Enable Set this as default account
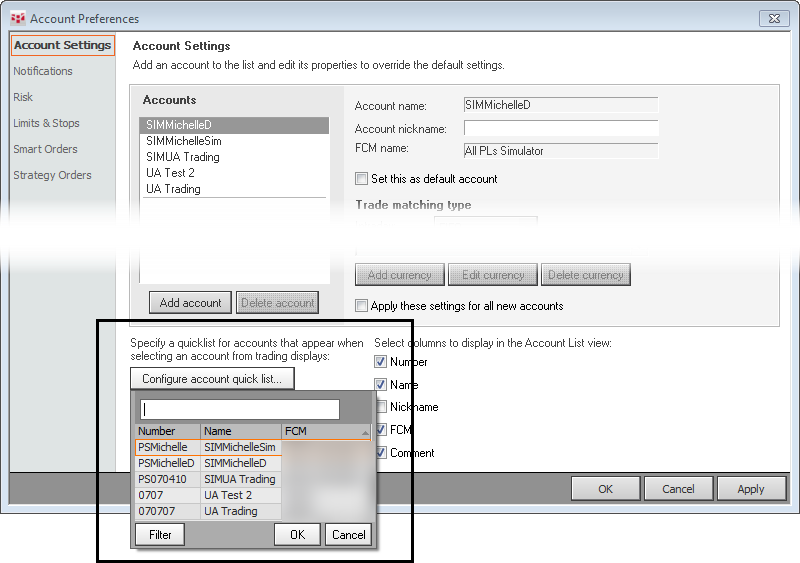The height and width of the screenshot is (563, 800). point(362,179)
